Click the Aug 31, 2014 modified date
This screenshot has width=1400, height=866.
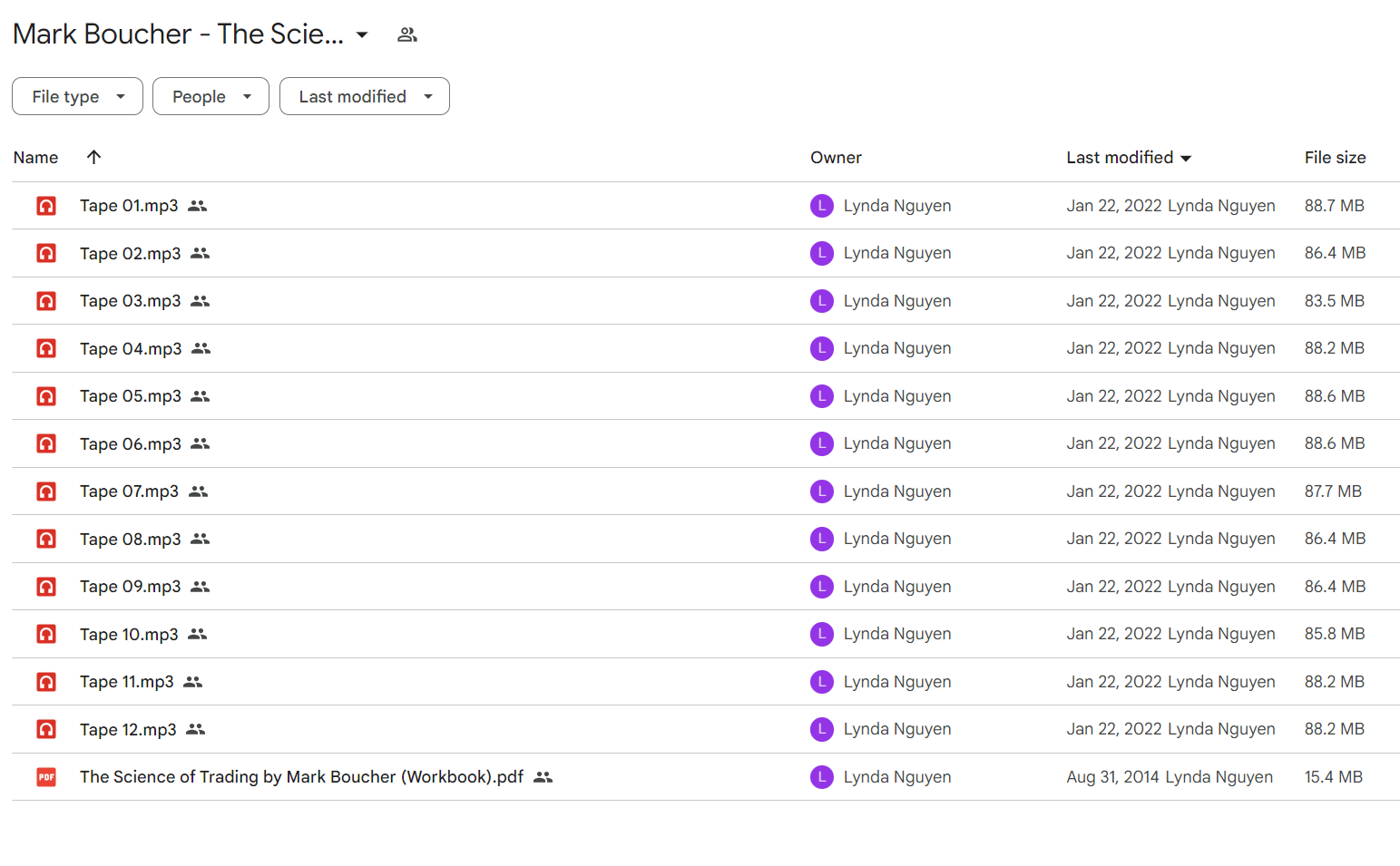point(1112,777)
